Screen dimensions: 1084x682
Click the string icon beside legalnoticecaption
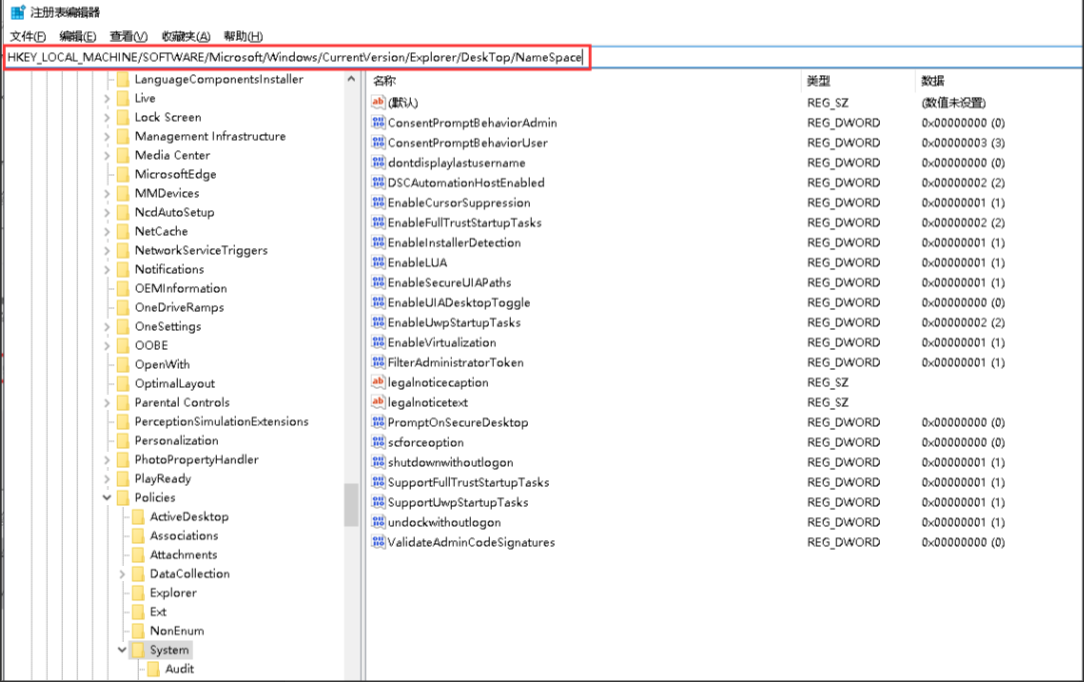[x=378, y=382]
